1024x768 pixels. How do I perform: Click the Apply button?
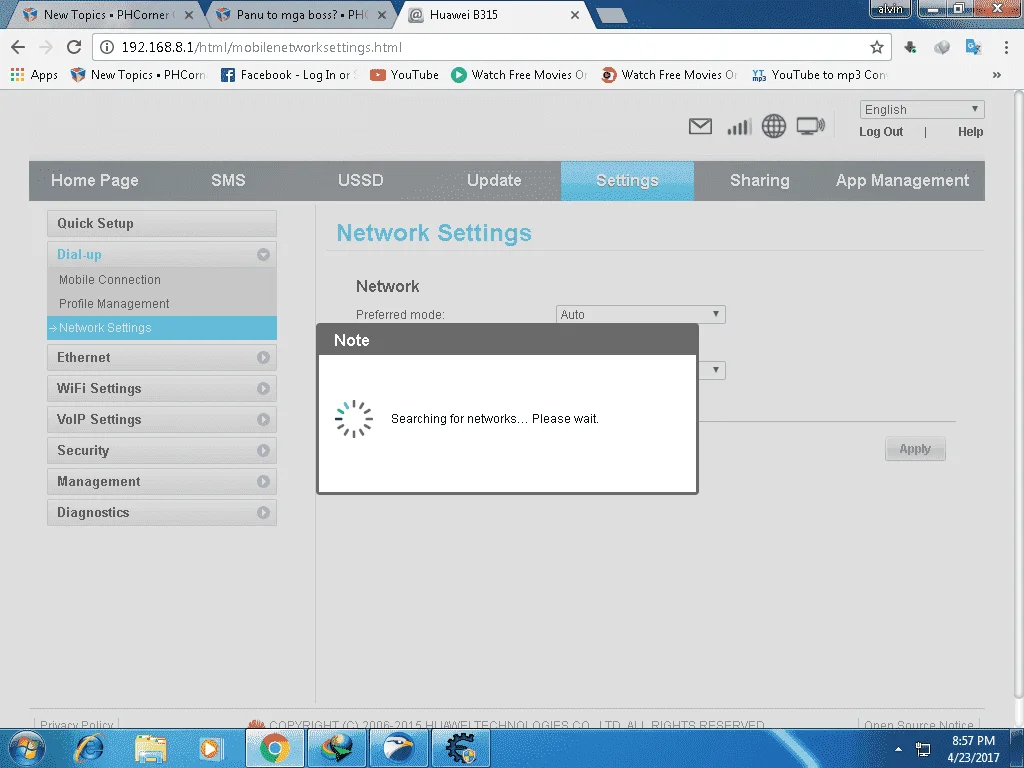(915, 449)
